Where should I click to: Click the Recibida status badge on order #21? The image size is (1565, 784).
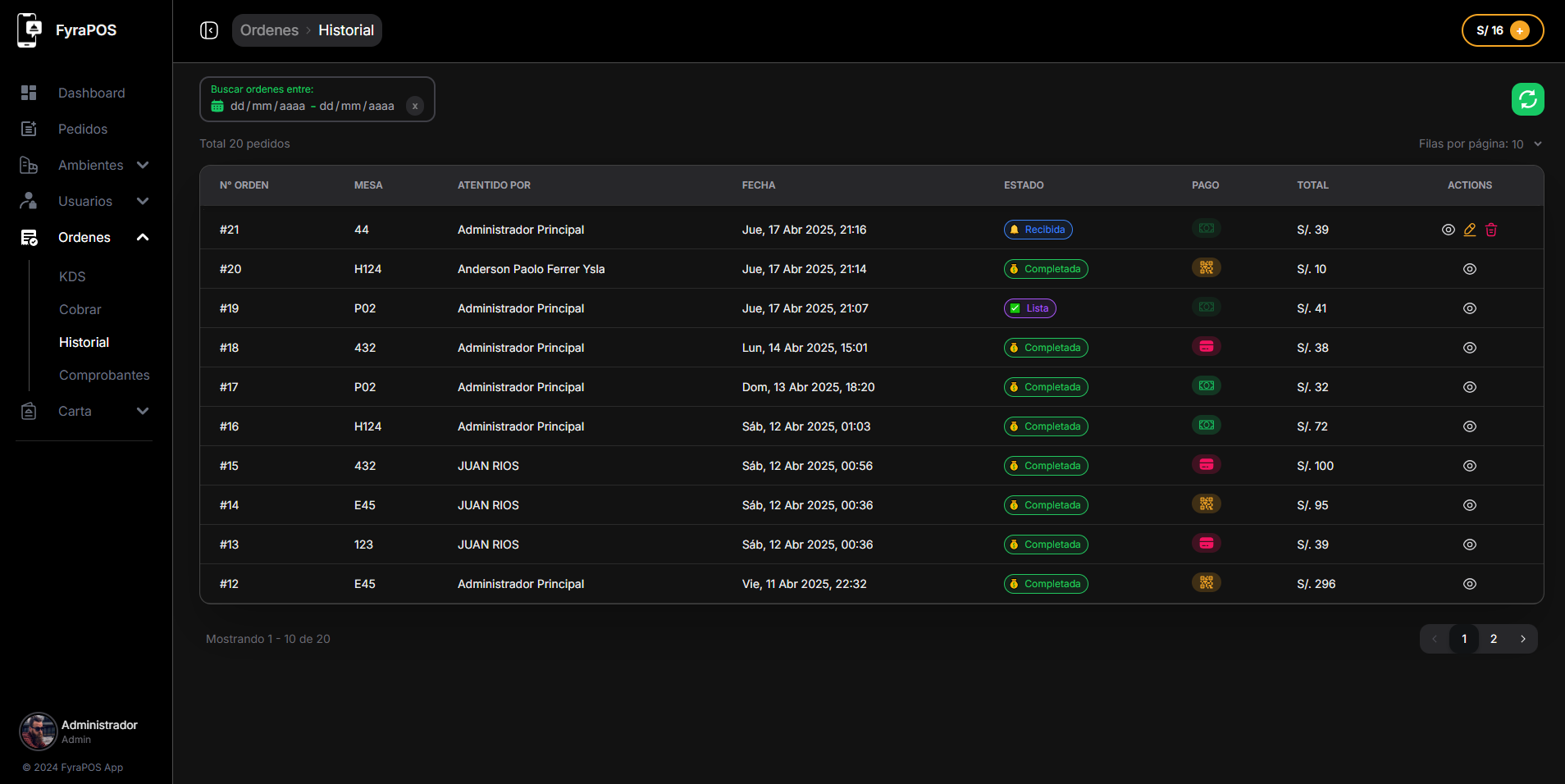(1038, 230)
